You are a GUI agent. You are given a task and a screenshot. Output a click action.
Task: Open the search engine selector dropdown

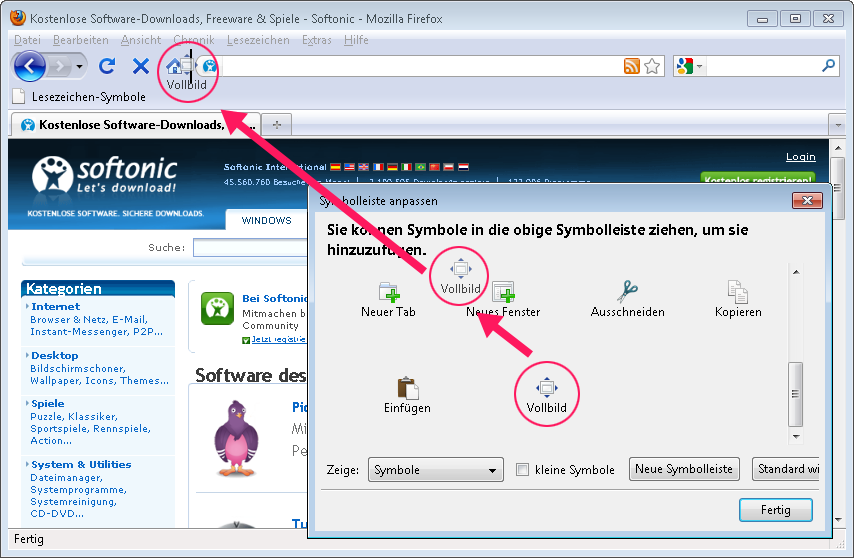coord(690,66)
